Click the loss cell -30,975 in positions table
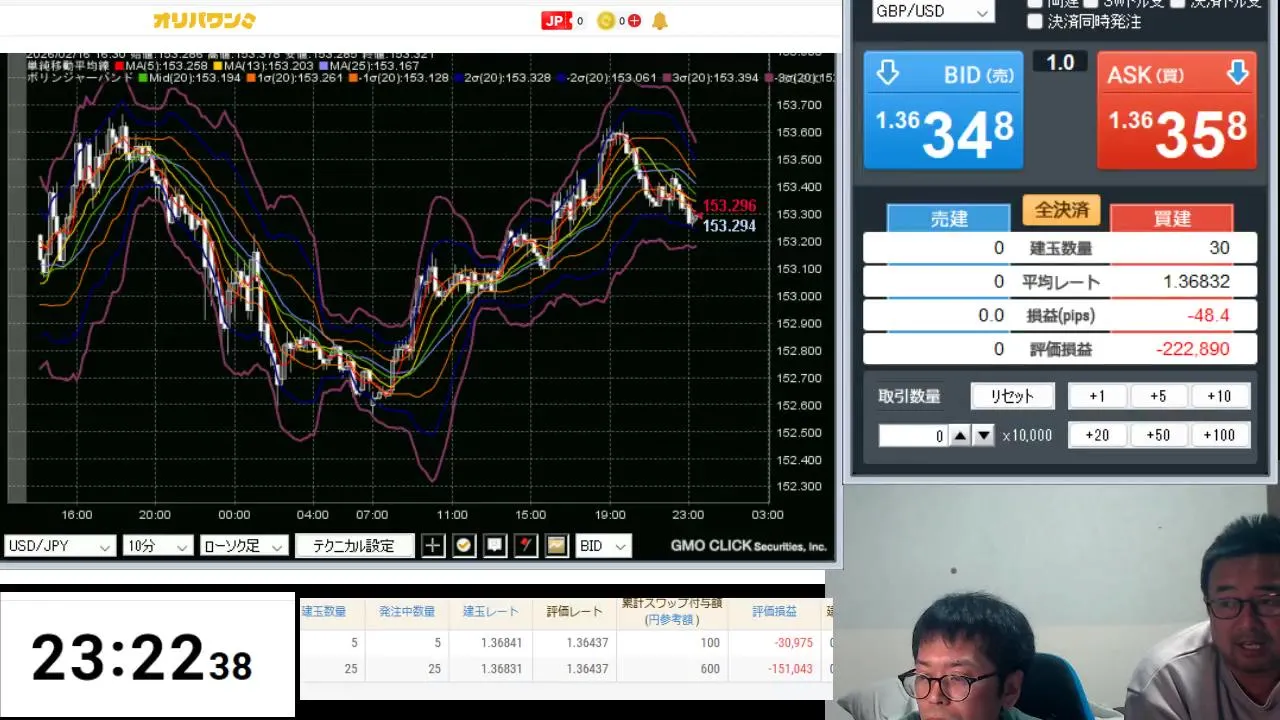Image resolution: width=1280 pixels, height=720 pixels. [x=793, y=643]
